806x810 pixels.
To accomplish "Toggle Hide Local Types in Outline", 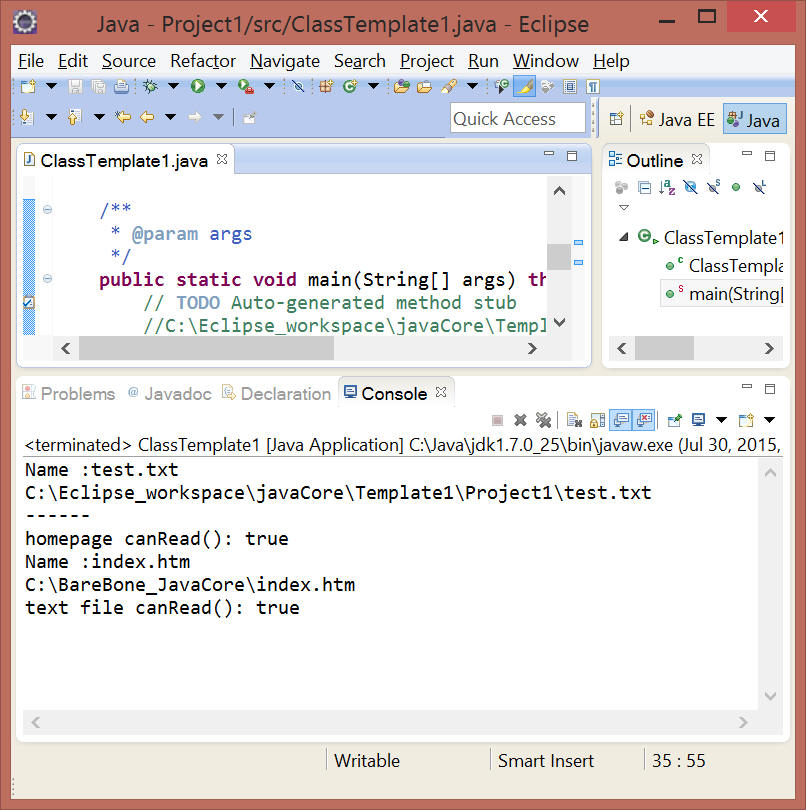I will point(759,187).
